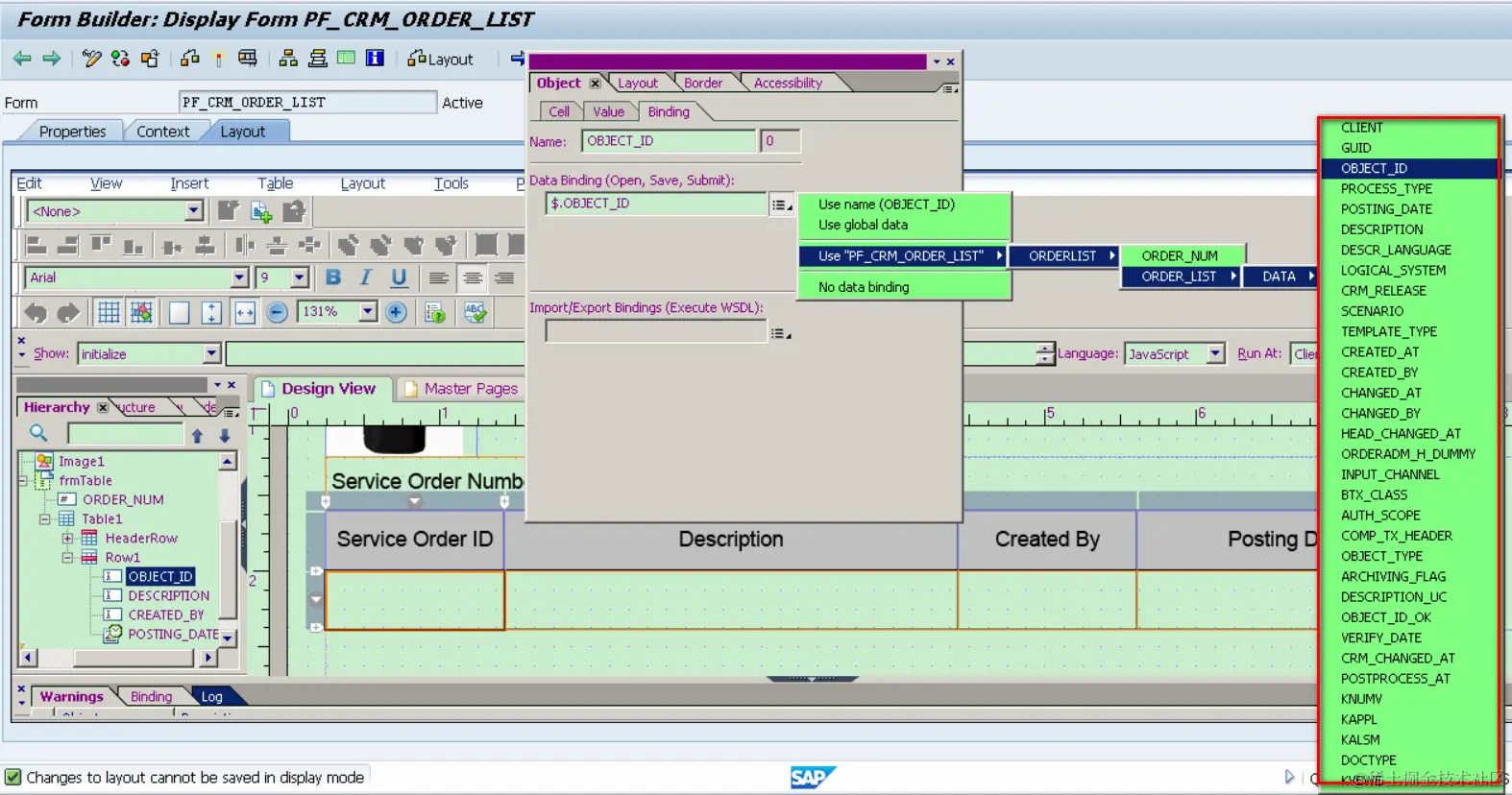Click the Name input field OBJECT_ID
Screen dimensions: 1512x795
pyautogui.click(x=669, y=141)
